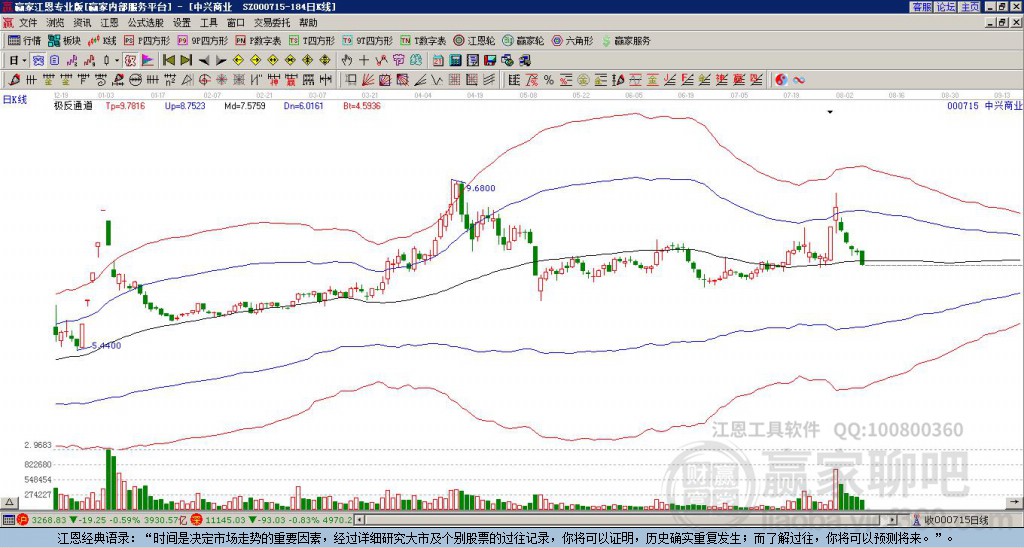Open the 江恩轮 Gann wheel
This screenshot has height=548, width=1024.
(474, 41)
